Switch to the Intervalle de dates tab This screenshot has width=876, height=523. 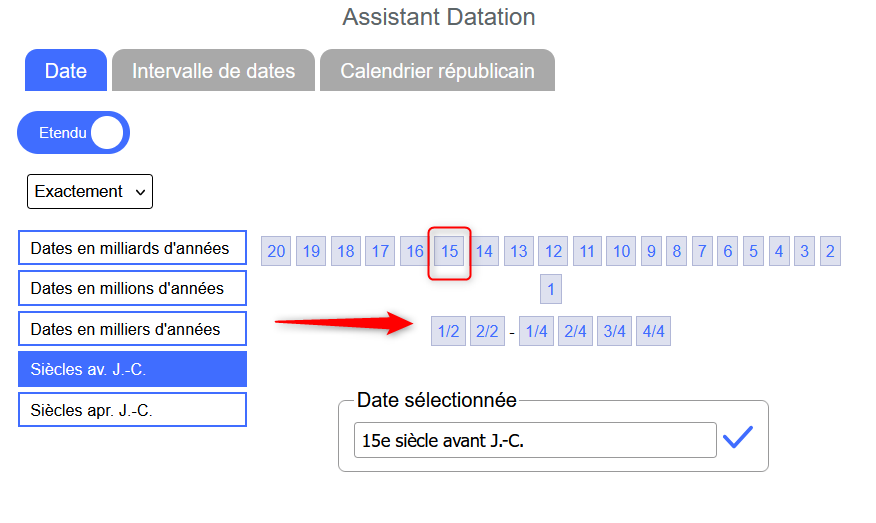click(213, 71)
